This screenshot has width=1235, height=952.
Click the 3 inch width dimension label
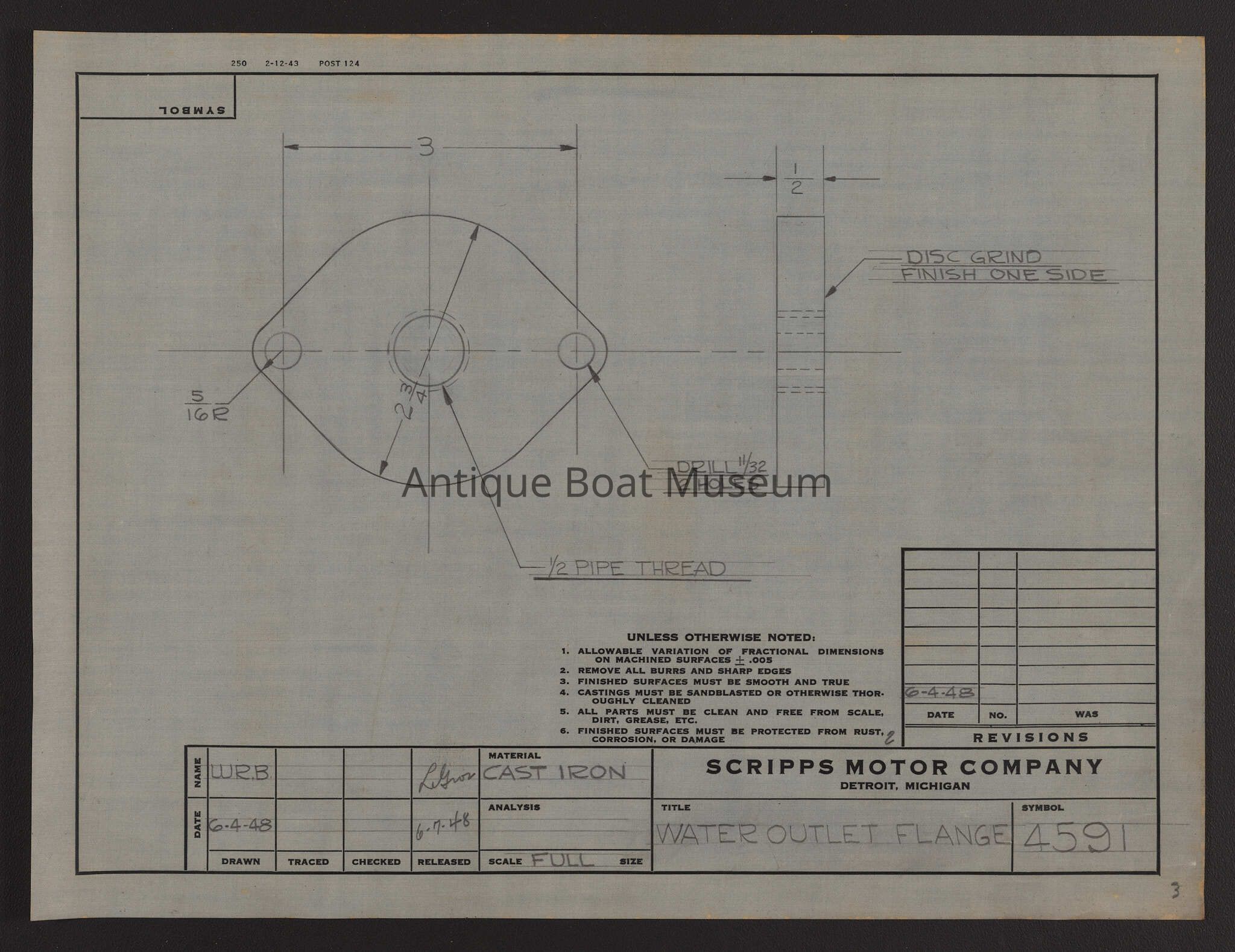point(426,148)
